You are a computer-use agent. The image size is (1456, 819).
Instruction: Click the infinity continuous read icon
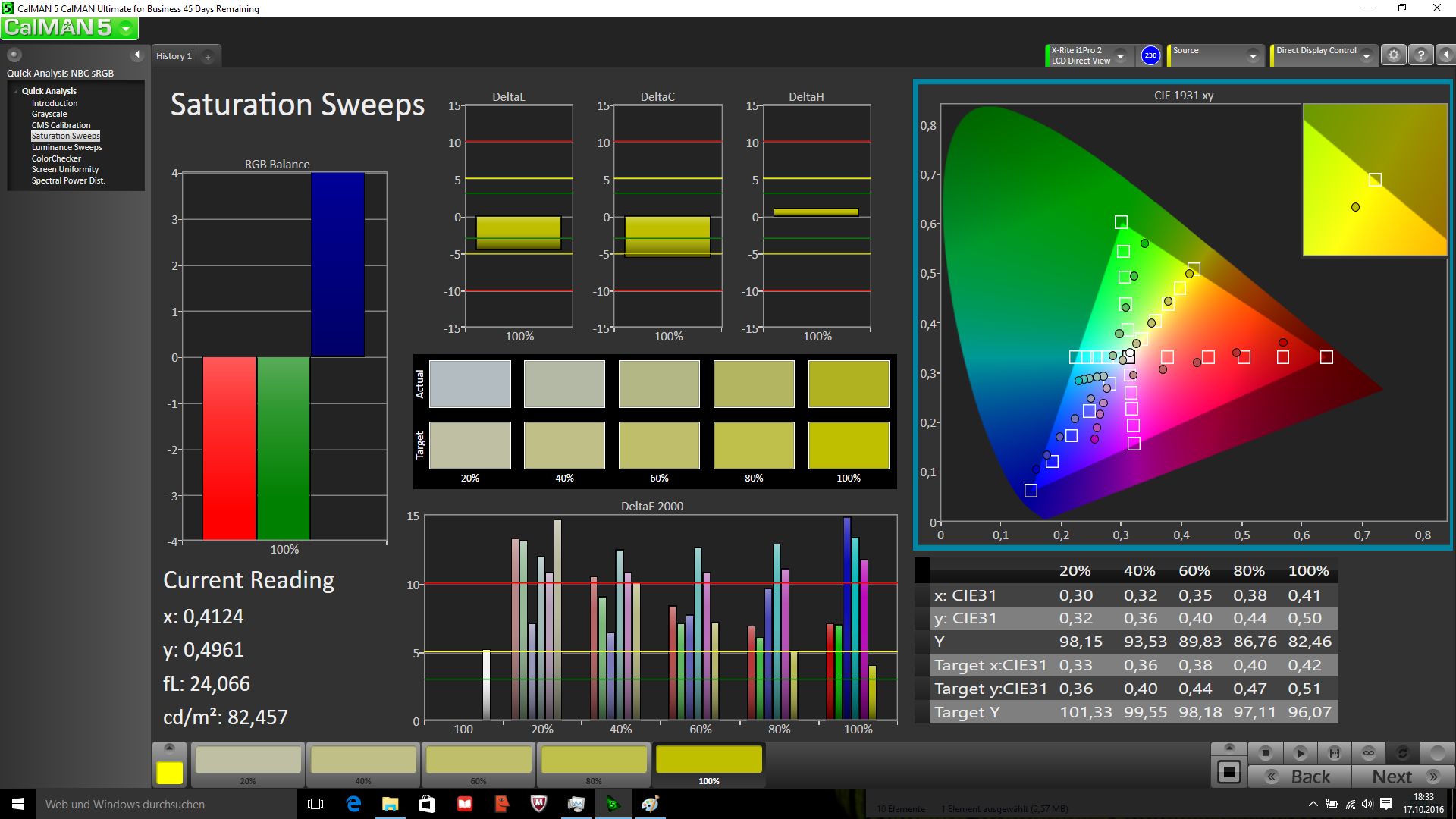tap(1368, 753)
